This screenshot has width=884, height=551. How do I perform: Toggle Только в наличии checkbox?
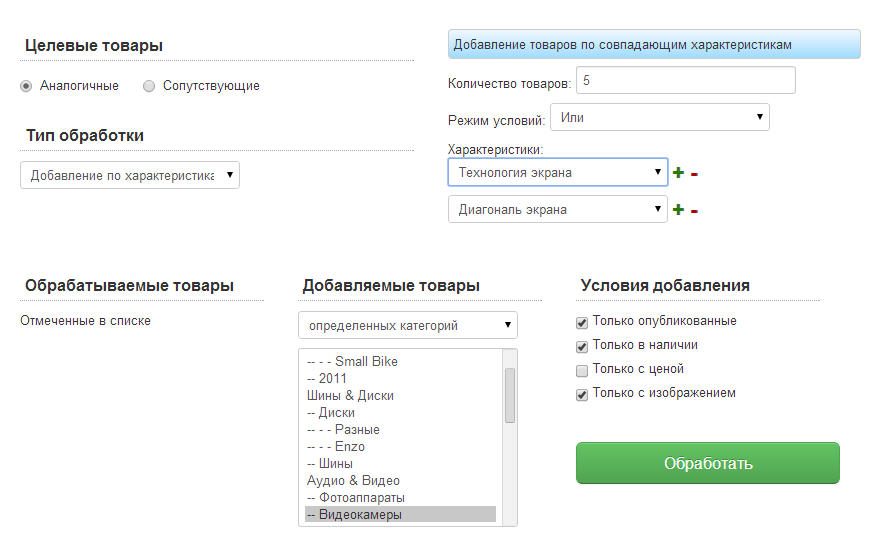point(582,346)
